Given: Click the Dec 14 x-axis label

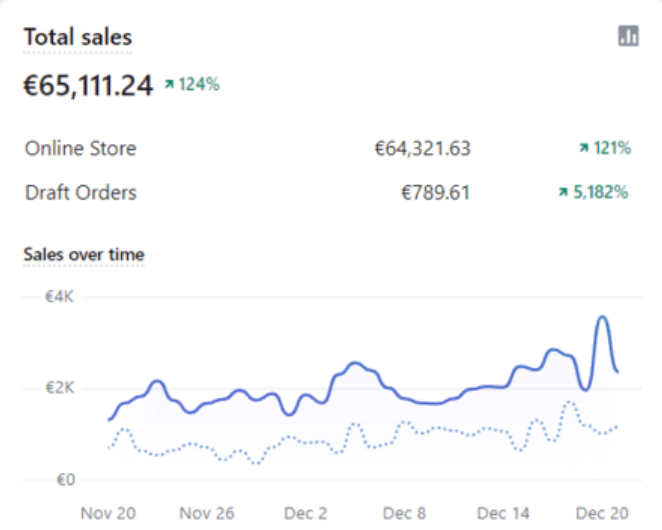Looking at the screenshot, I should 503,512.
